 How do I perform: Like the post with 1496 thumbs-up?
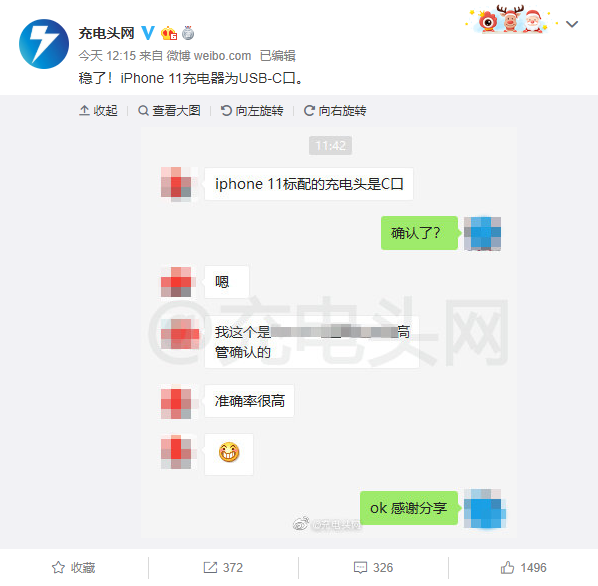click(523, 567)
